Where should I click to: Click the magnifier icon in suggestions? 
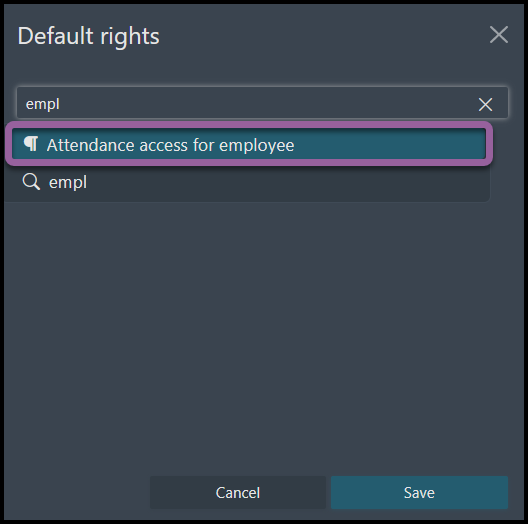[31, 182]
